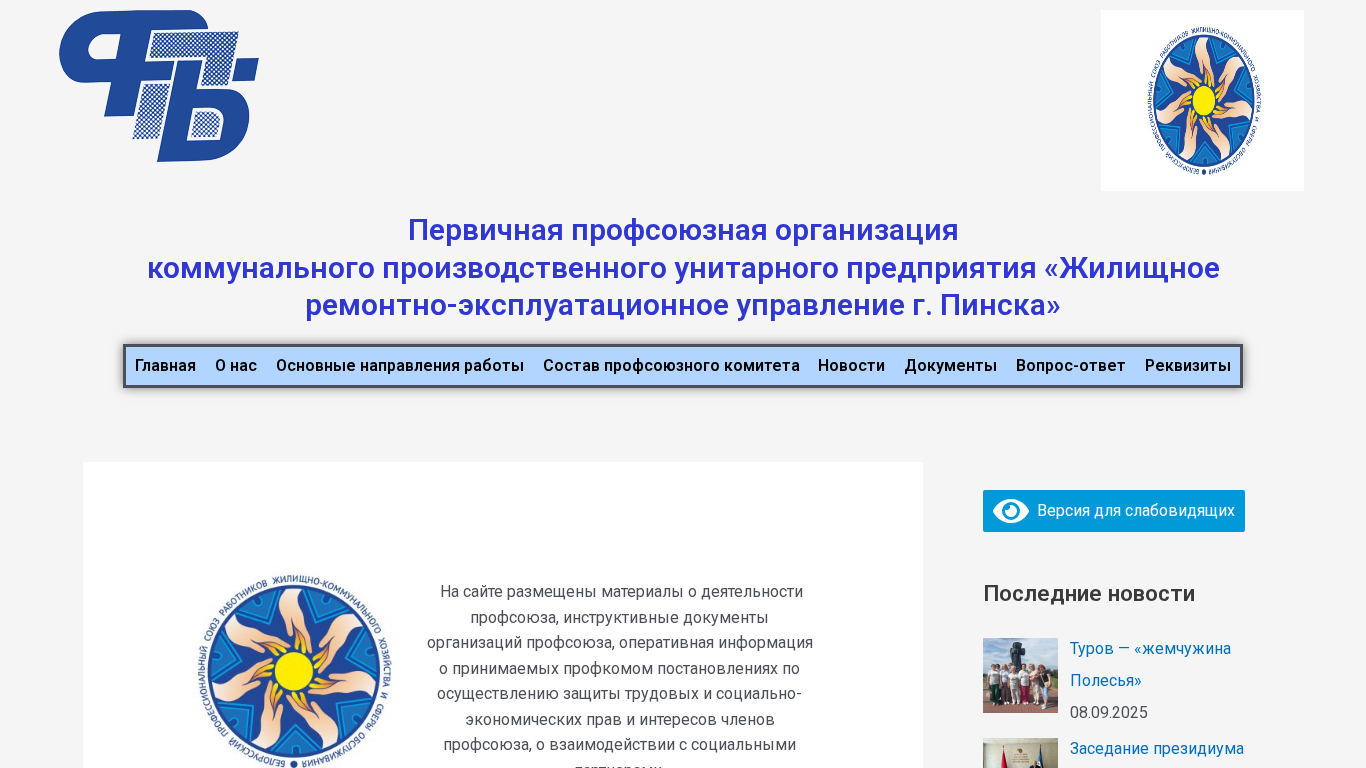Click the blue ФПБ logo in the header
Image resolution: width=1366 pixels, height=768 pixels.
tap(159, 86)
